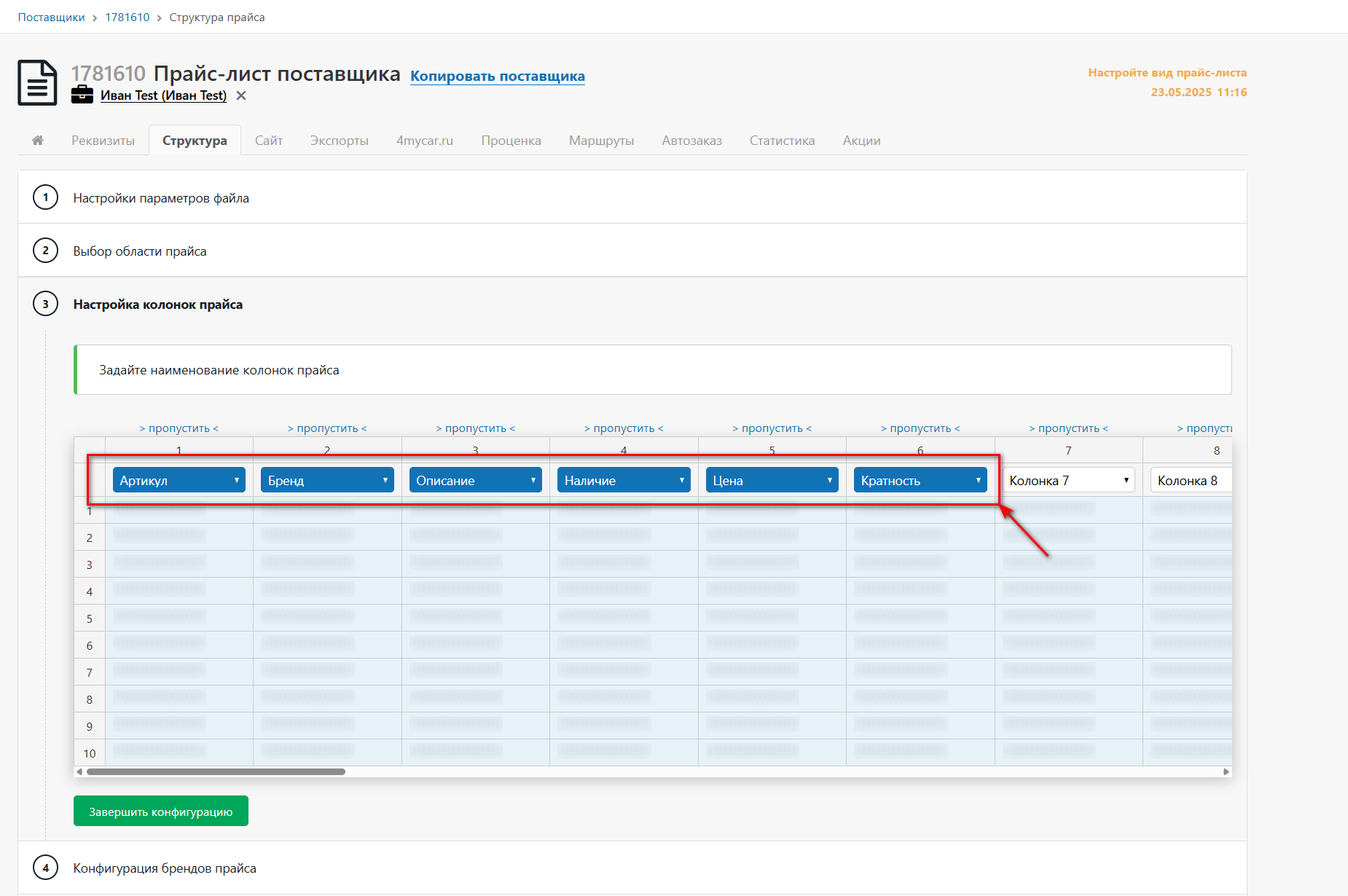
Task: Skip column 1 via пропустить link
Action: 179,428
